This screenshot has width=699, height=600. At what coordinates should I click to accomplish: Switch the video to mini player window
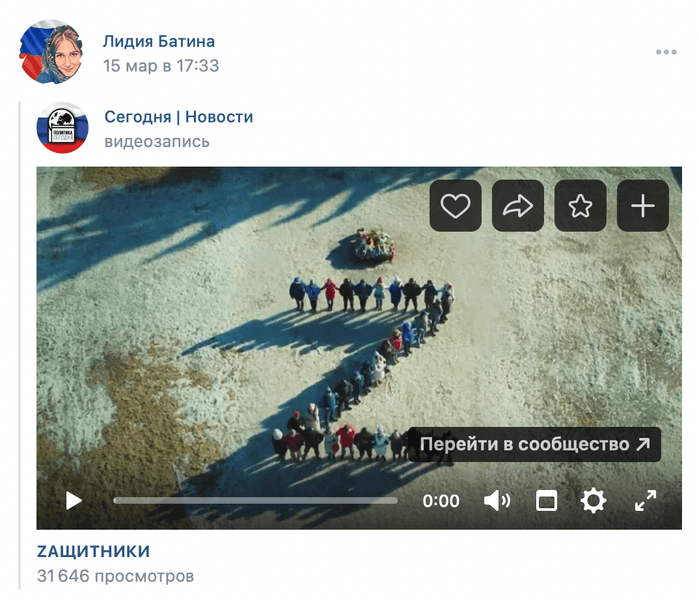click(546, 500)
